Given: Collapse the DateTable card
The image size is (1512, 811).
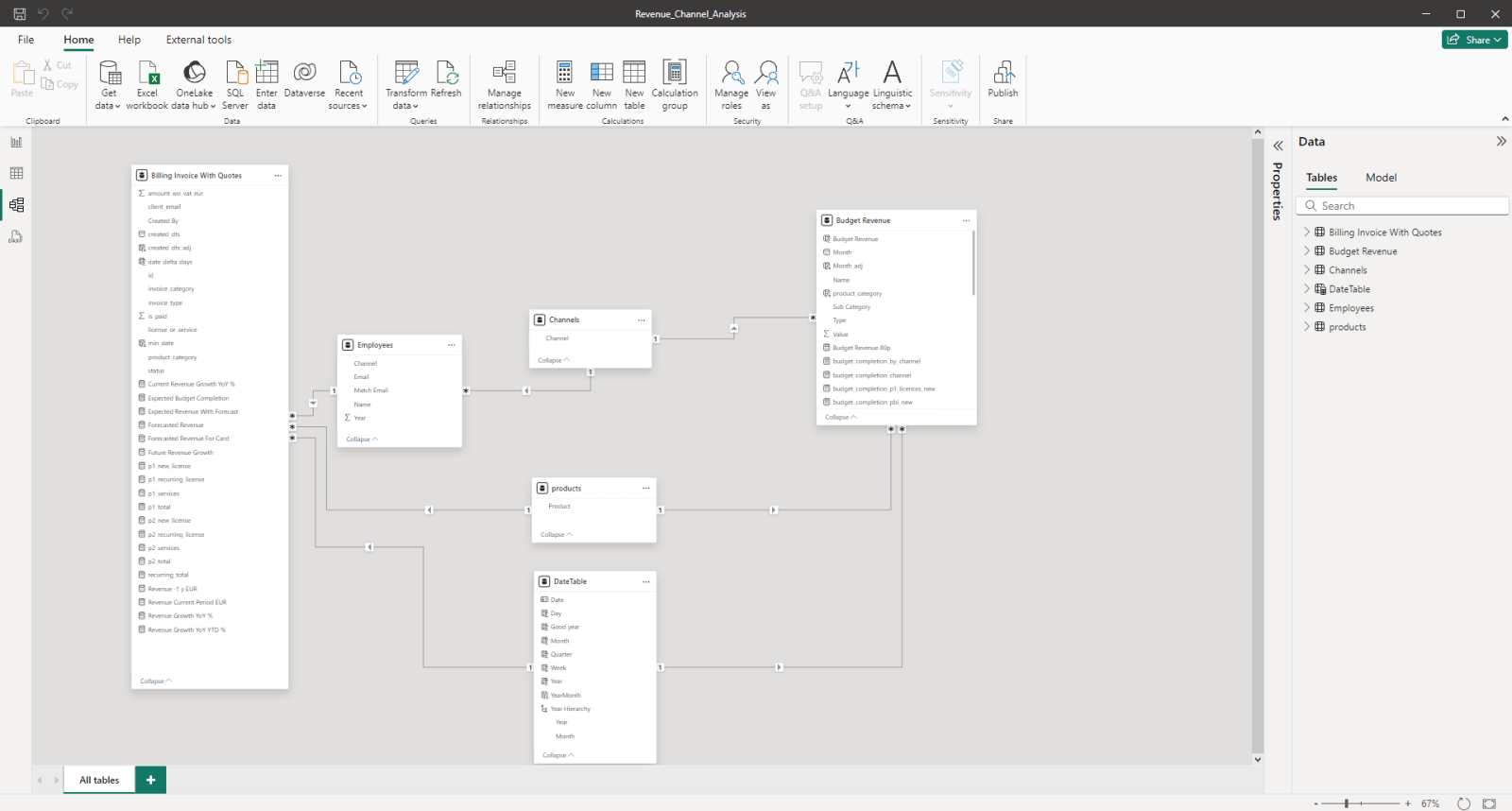Looking at the screenshot, I should pos(558,755).
